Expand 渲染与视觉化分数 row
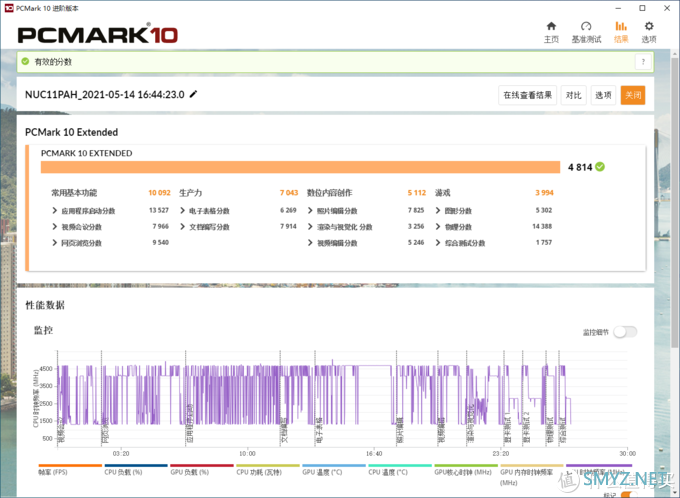680x498 pixels. tap(310, 226)
